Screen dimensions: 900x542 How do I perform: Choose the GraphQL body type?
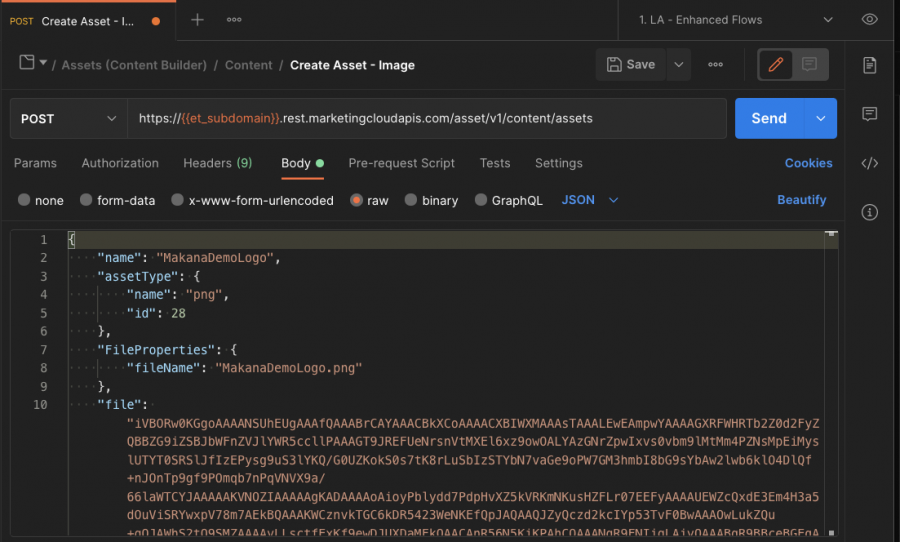click(x=509, y=200)
